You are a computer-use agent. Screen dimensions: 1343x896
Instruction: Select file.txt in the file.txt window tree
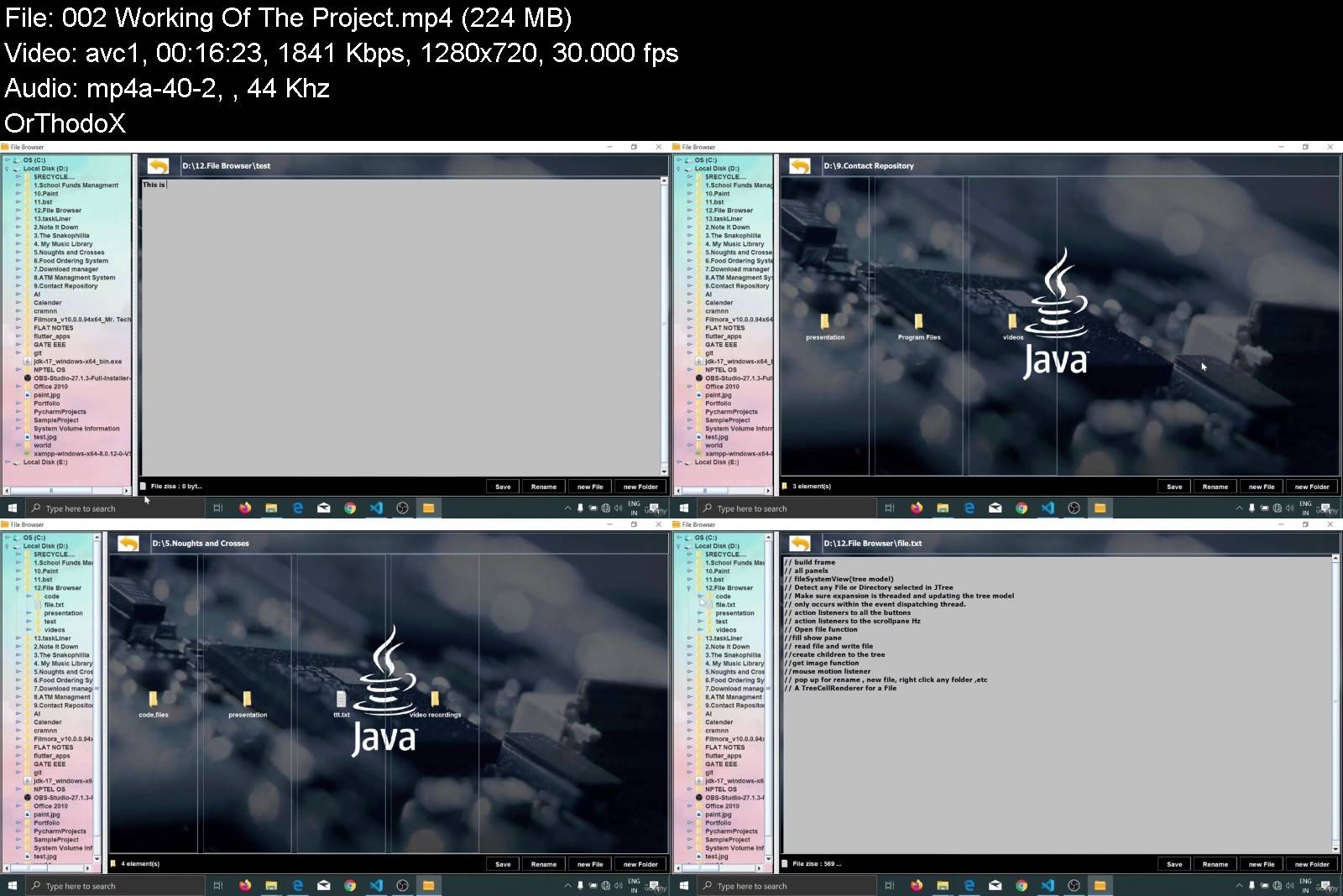click(x=725, y=605)
